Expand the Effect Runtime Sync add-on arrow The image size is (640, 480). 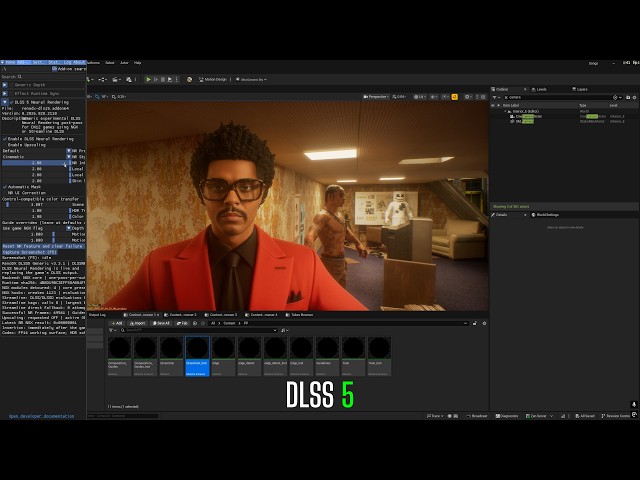pyautogui.click(x=4, y=93)
